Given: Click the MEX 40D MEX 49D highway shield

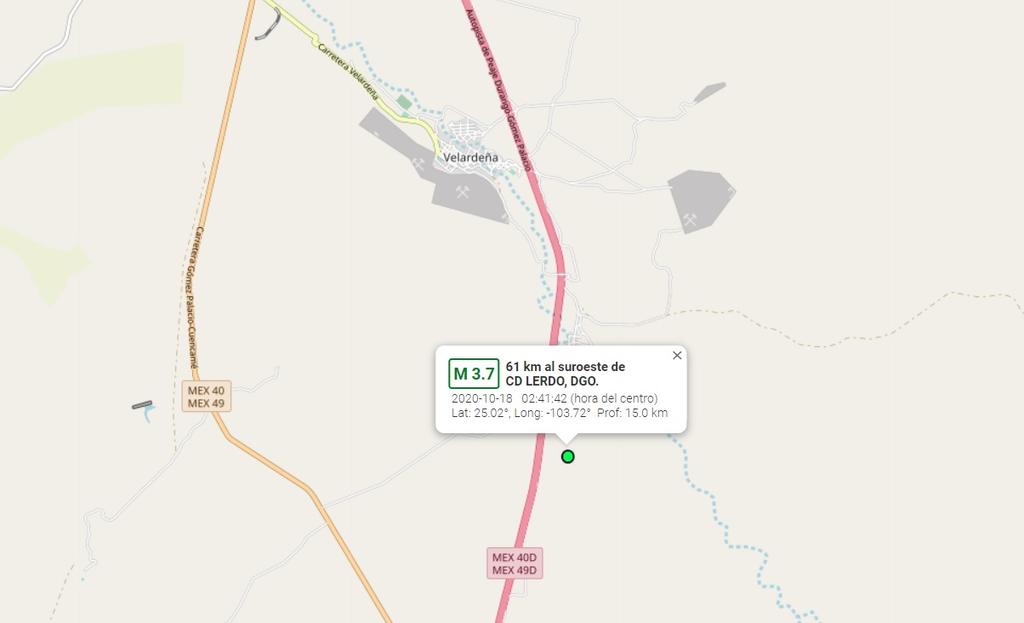Looking at the screenshot, I should [515, 564].
